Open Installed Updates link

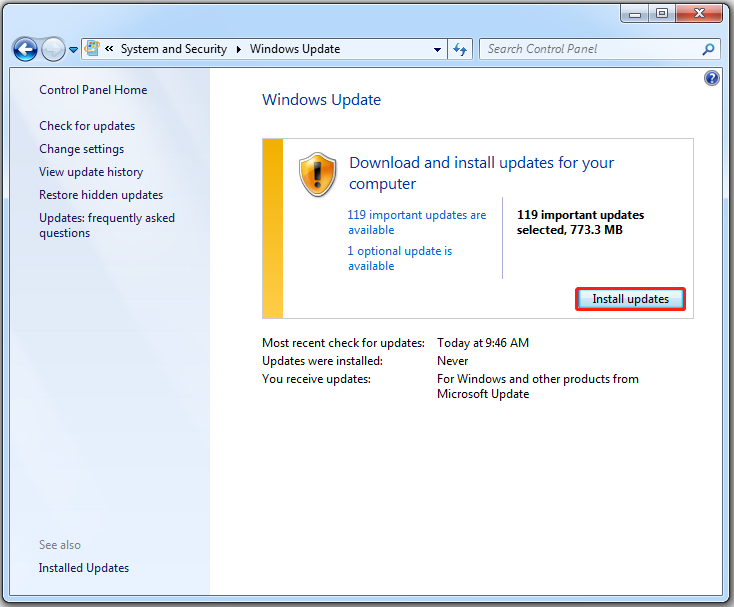(x=84, y=568)
